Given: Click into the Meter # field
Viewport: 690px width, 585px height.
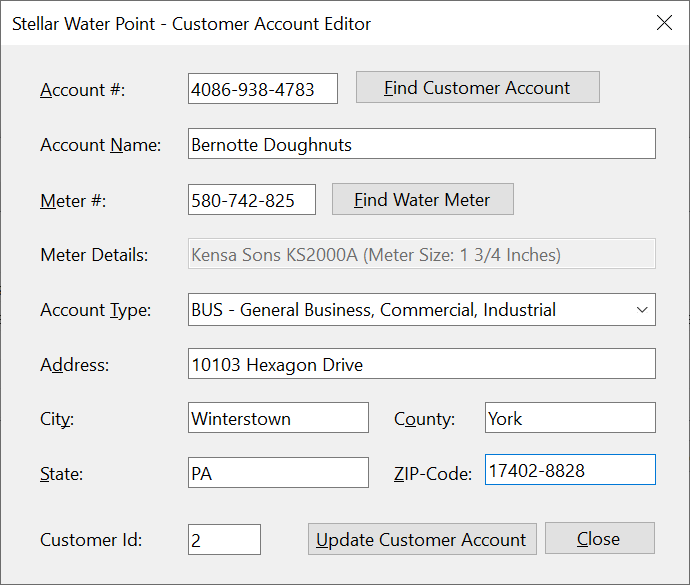Looking at the screenshot, I should coord(252,200).
